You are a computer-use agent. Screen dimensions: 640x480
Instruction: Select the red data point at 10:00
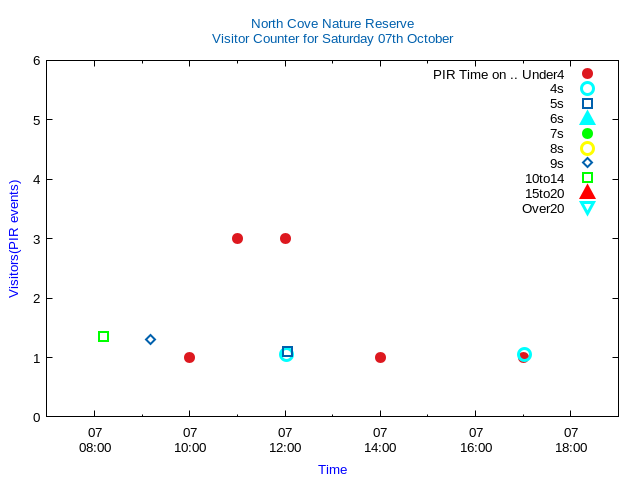189,358
